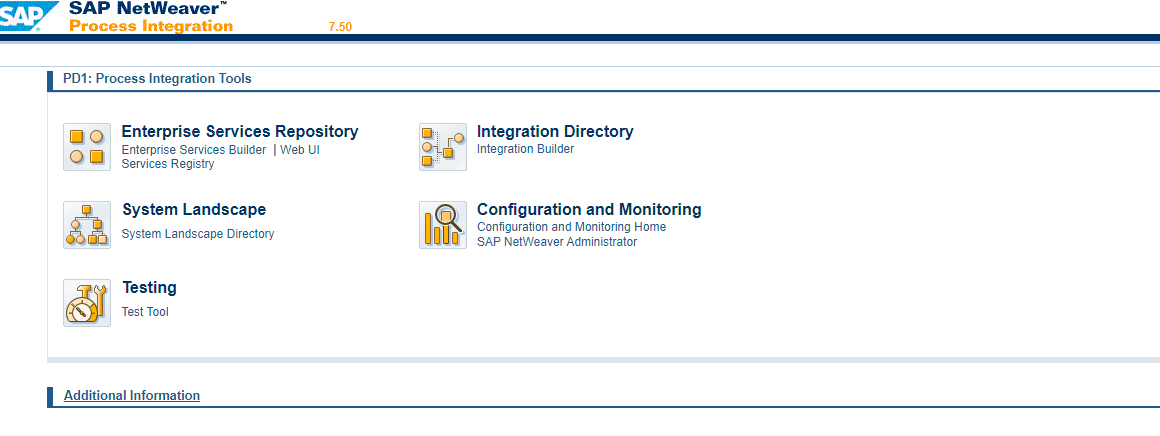Click the Enterprise Services Repository heading
This screenshot has width=1160, height=436.
[x=240, y=131]
